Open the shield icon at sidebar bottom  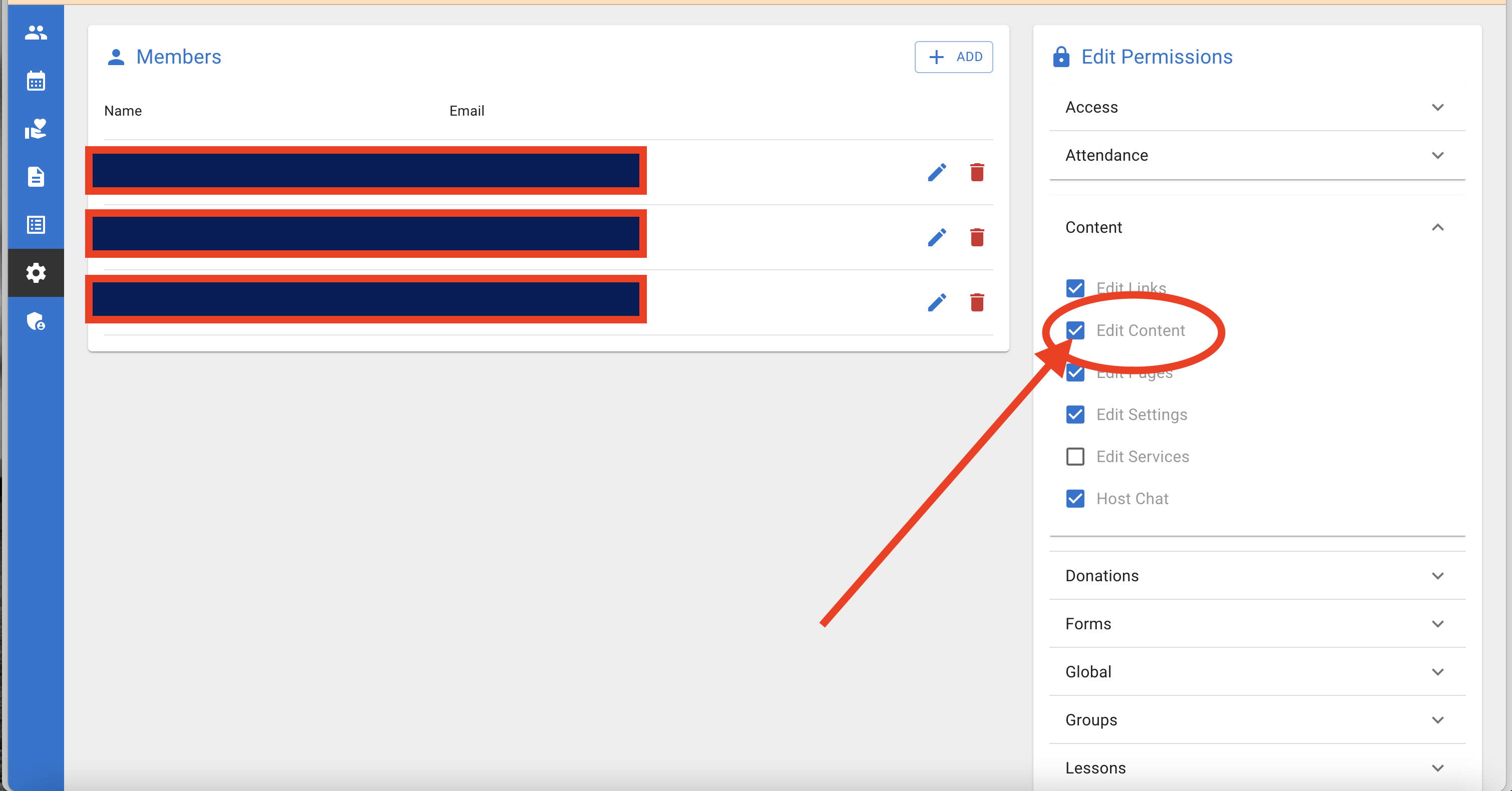pyautogui.click(x=36, y=321)
